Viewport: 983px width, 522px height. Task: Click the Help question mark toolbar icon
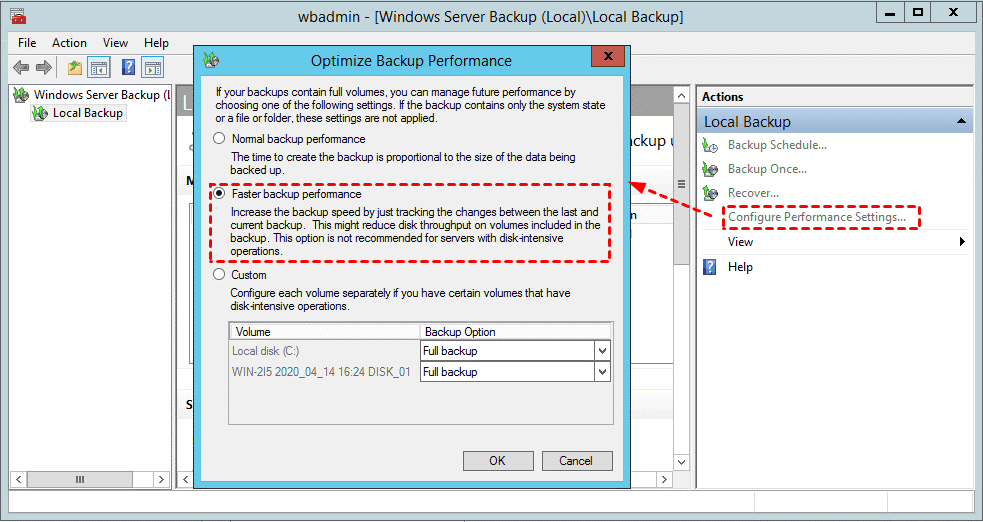[x=129, y=67]
